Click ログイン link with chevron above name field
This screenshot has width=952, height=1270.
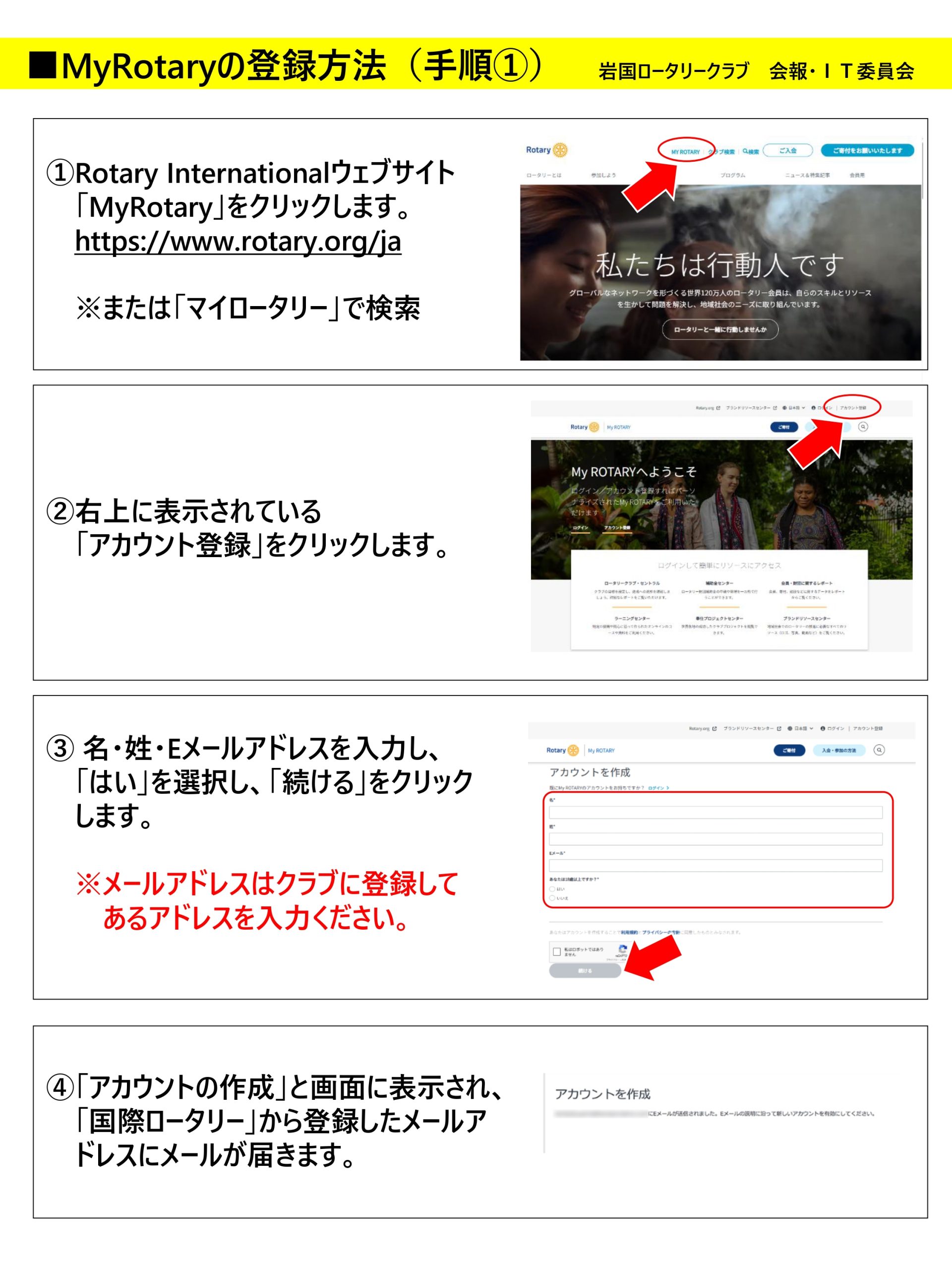(x=657, y=788)
